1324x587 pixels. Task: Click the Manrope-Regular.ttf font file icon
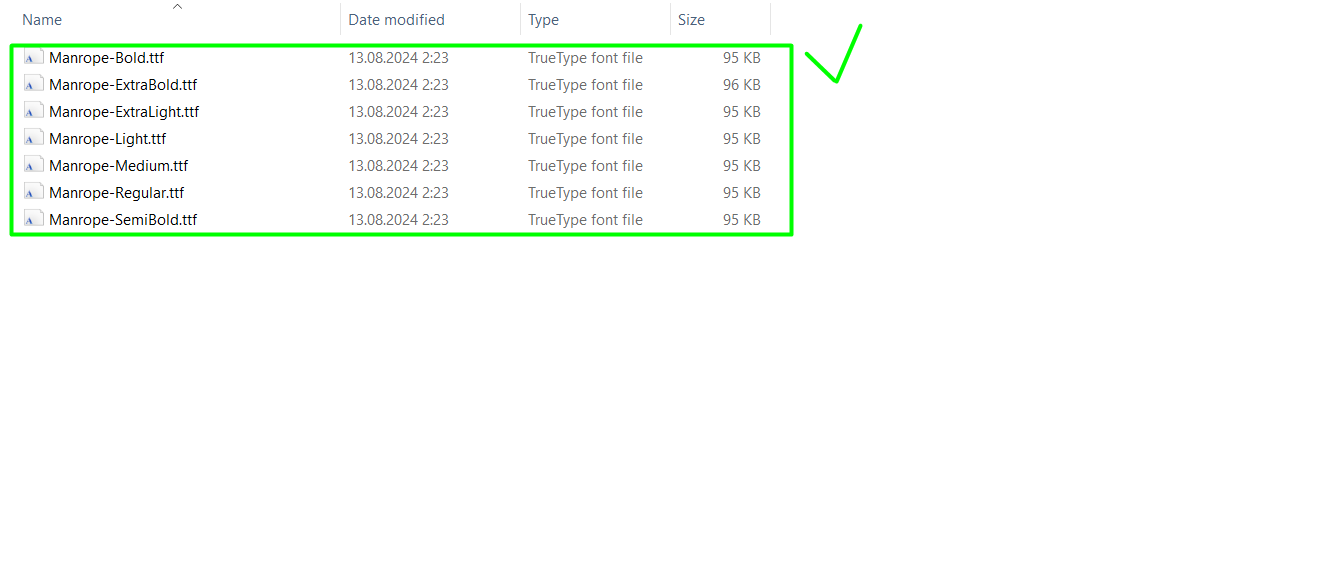pyautogui.click(x=34, y=193)
